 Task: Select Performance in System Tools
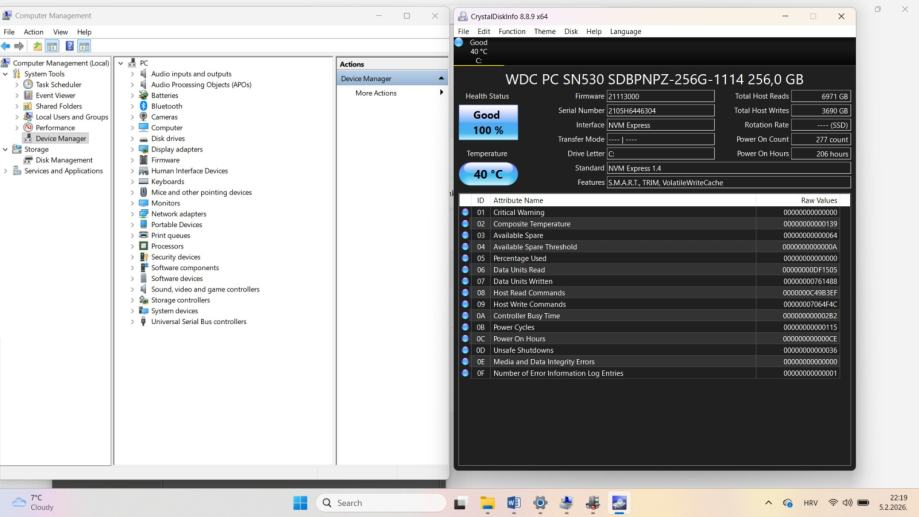click(x=55, y=128)
